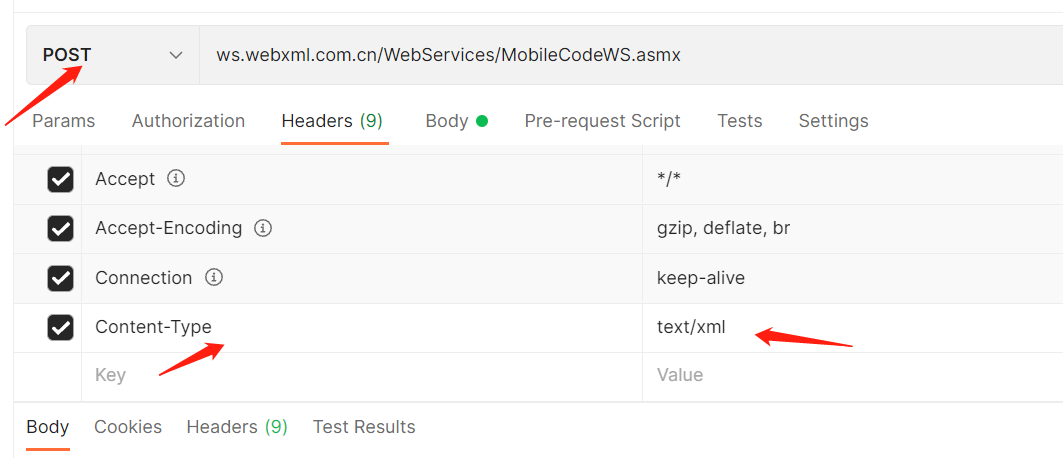
Task: Open the request Settings tab
Action: click(833, 121)
